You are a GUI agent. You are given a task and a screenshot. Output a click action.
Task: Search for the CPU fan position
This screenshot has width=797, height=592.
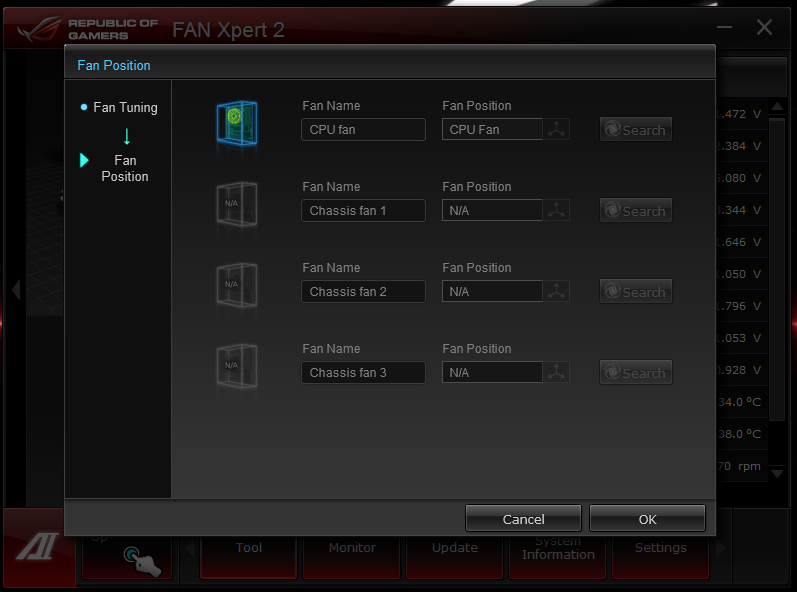click(636, 129)
